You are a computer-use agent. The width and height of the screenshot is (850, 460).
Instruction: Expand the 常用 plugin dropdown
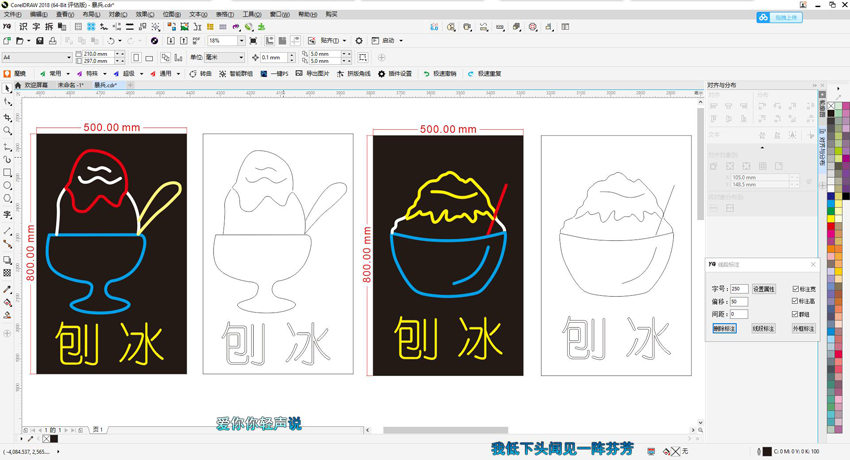[68, 74]
